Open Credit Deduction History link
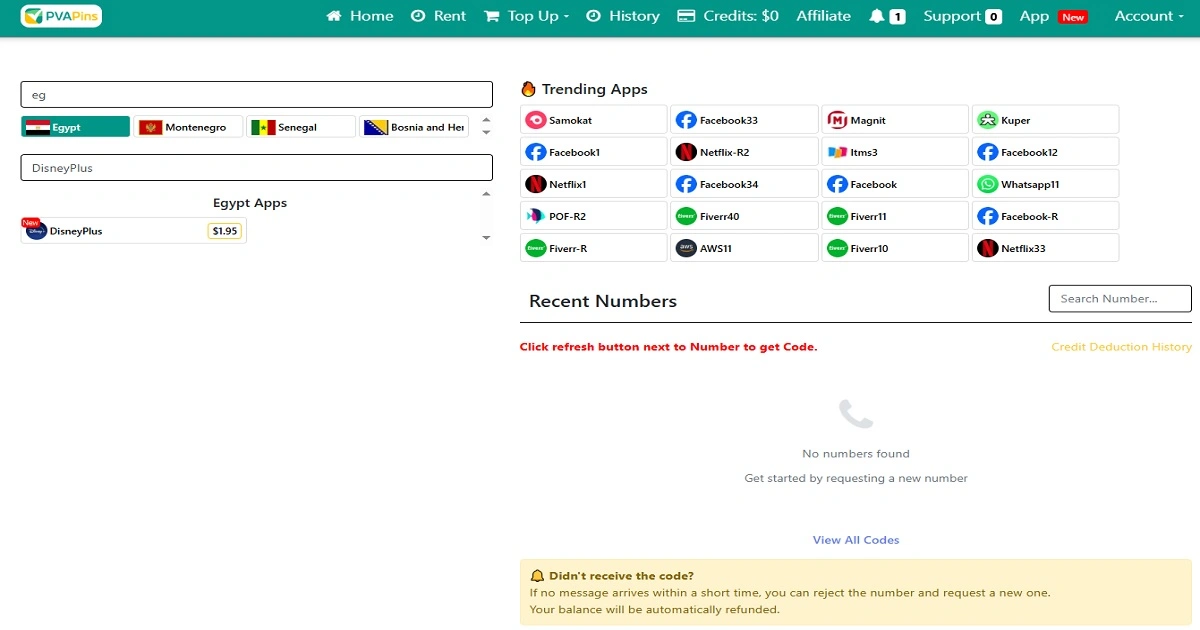This screenshot has width=1200, height=630. [1121, 347]
